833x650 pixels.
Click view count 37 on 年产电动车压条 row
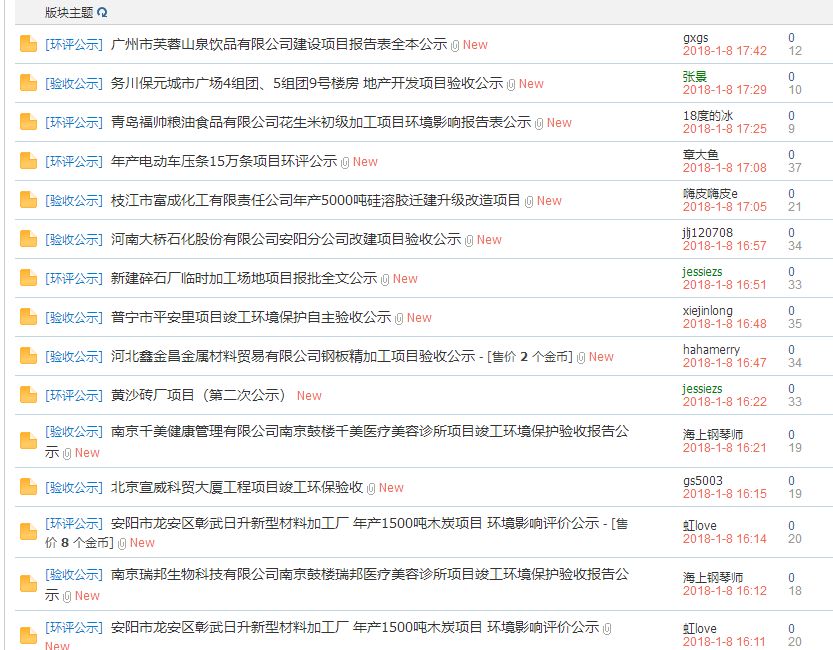(x=795, y=168)
